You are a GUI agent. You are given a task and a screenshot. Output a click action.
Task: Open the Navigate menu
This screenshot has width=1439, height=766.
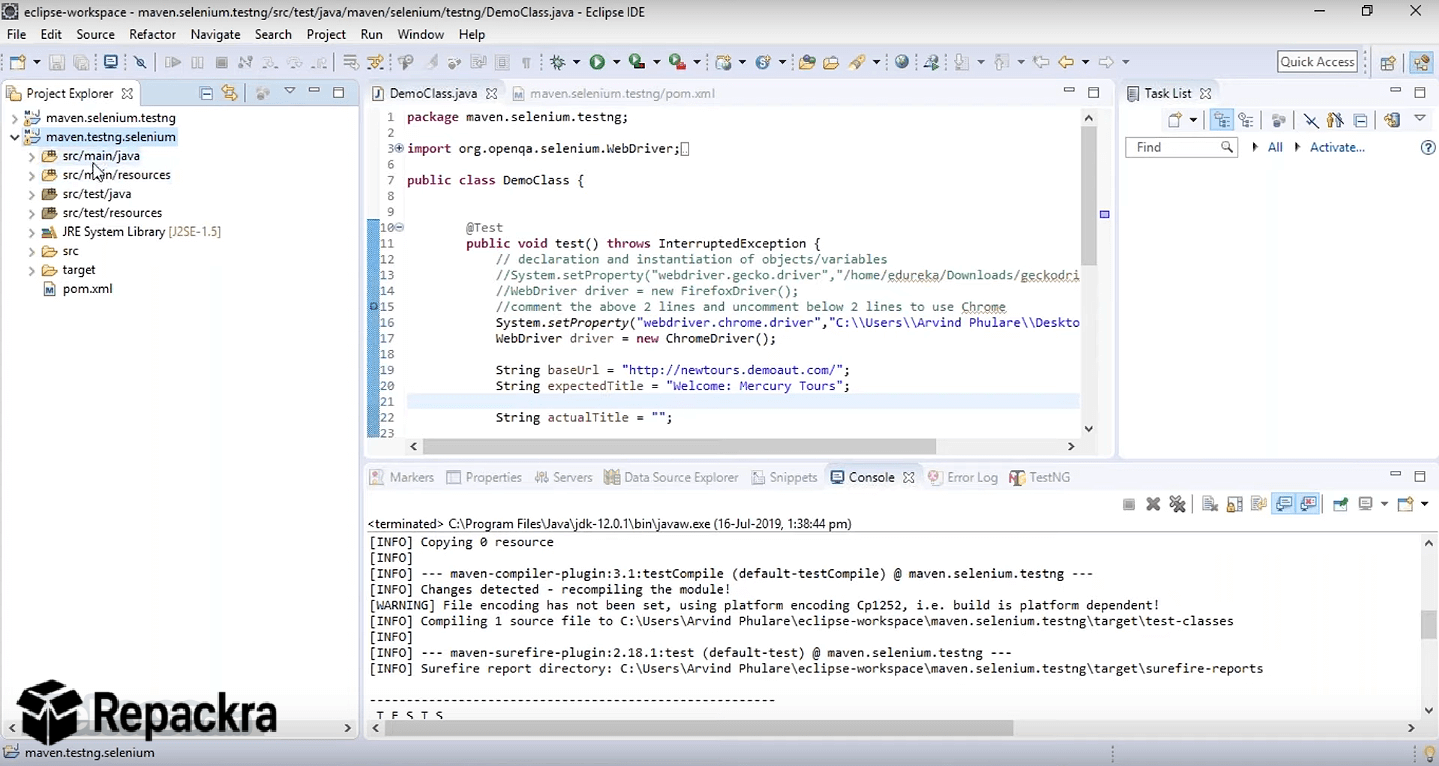(215, 34)
